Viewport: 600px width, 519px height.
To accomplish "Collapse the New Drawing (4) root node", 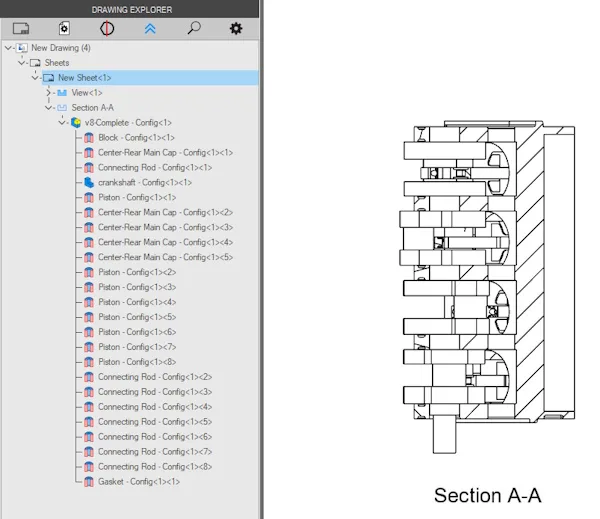I will [8, 48].
